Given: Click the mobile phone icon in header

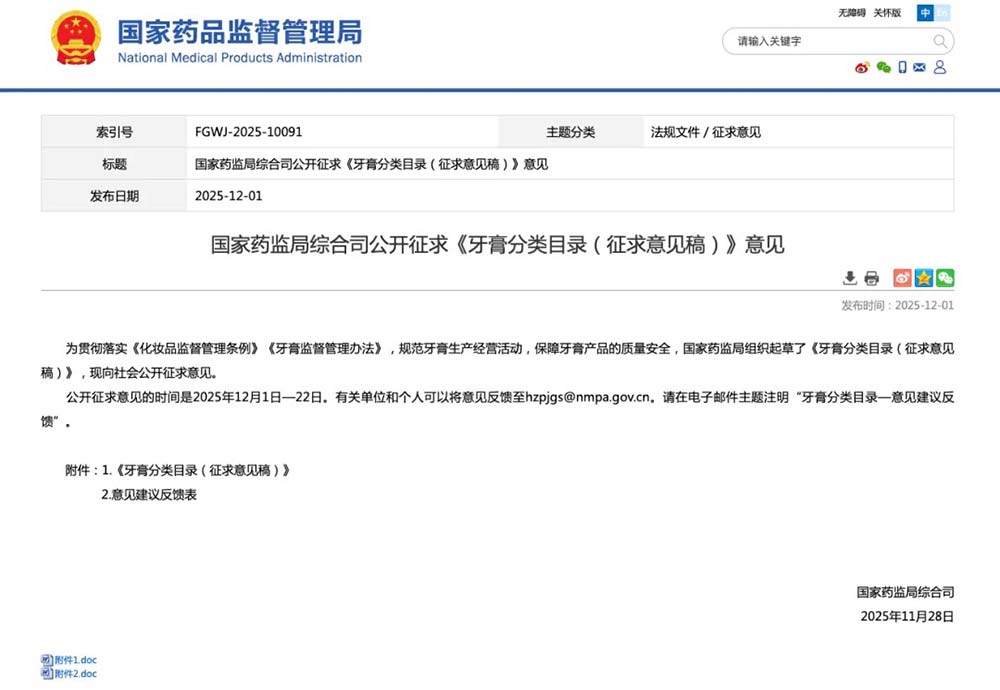Looking at the screenshot, I should pyautogui.click(x=902, y=68).
